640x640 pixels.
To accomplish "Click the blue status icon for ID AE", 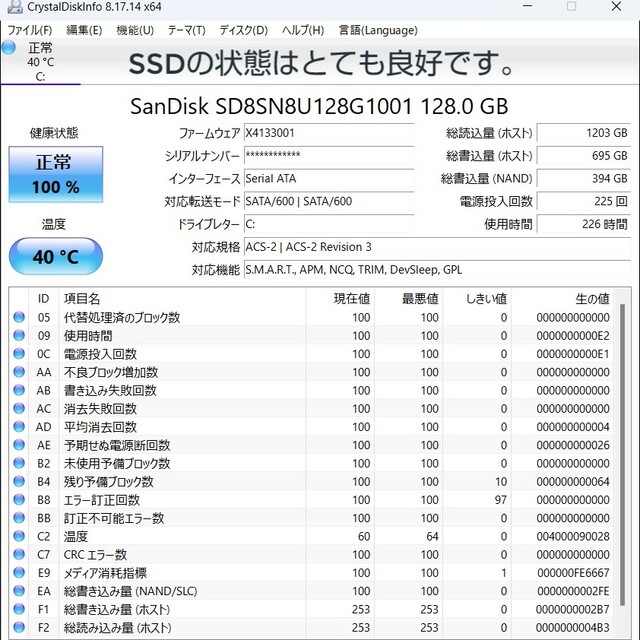I will tap(19, 445).
